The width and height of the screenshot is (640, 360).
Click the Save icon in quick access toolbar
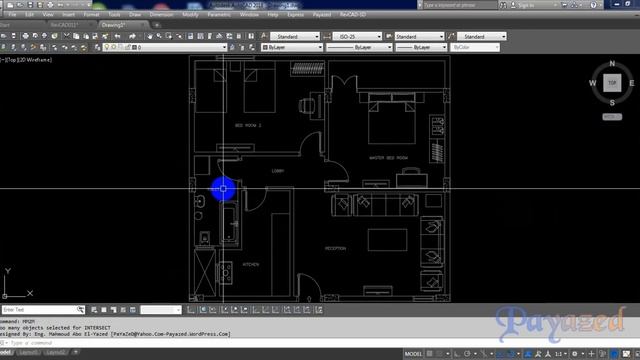tap(30, 5)
